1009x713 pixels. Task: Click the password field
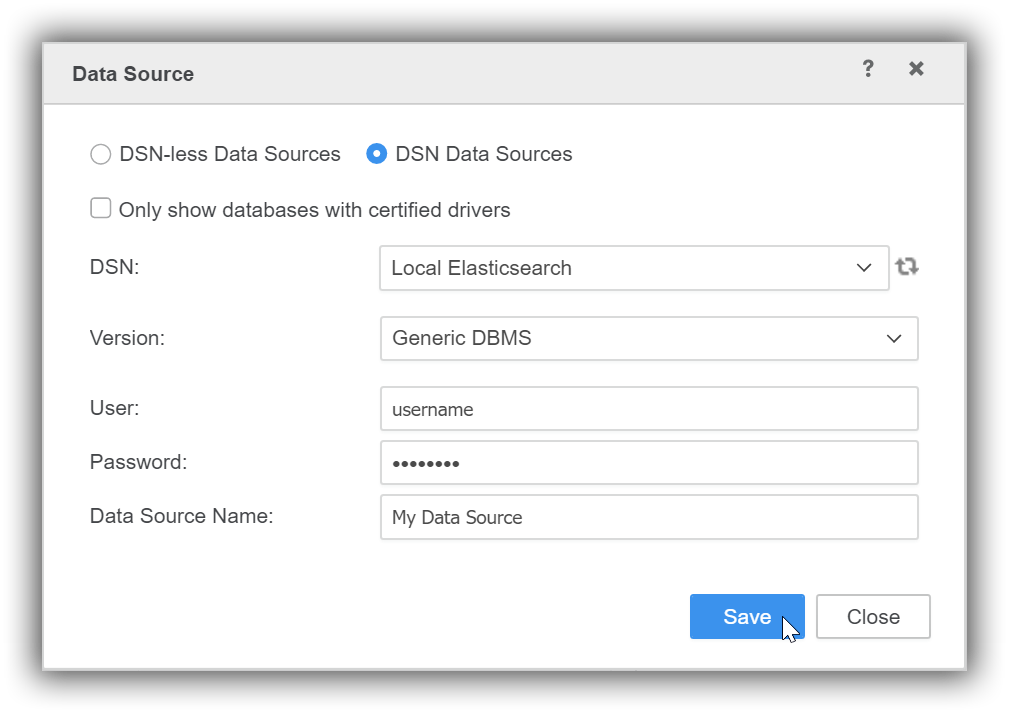[649, 462]
